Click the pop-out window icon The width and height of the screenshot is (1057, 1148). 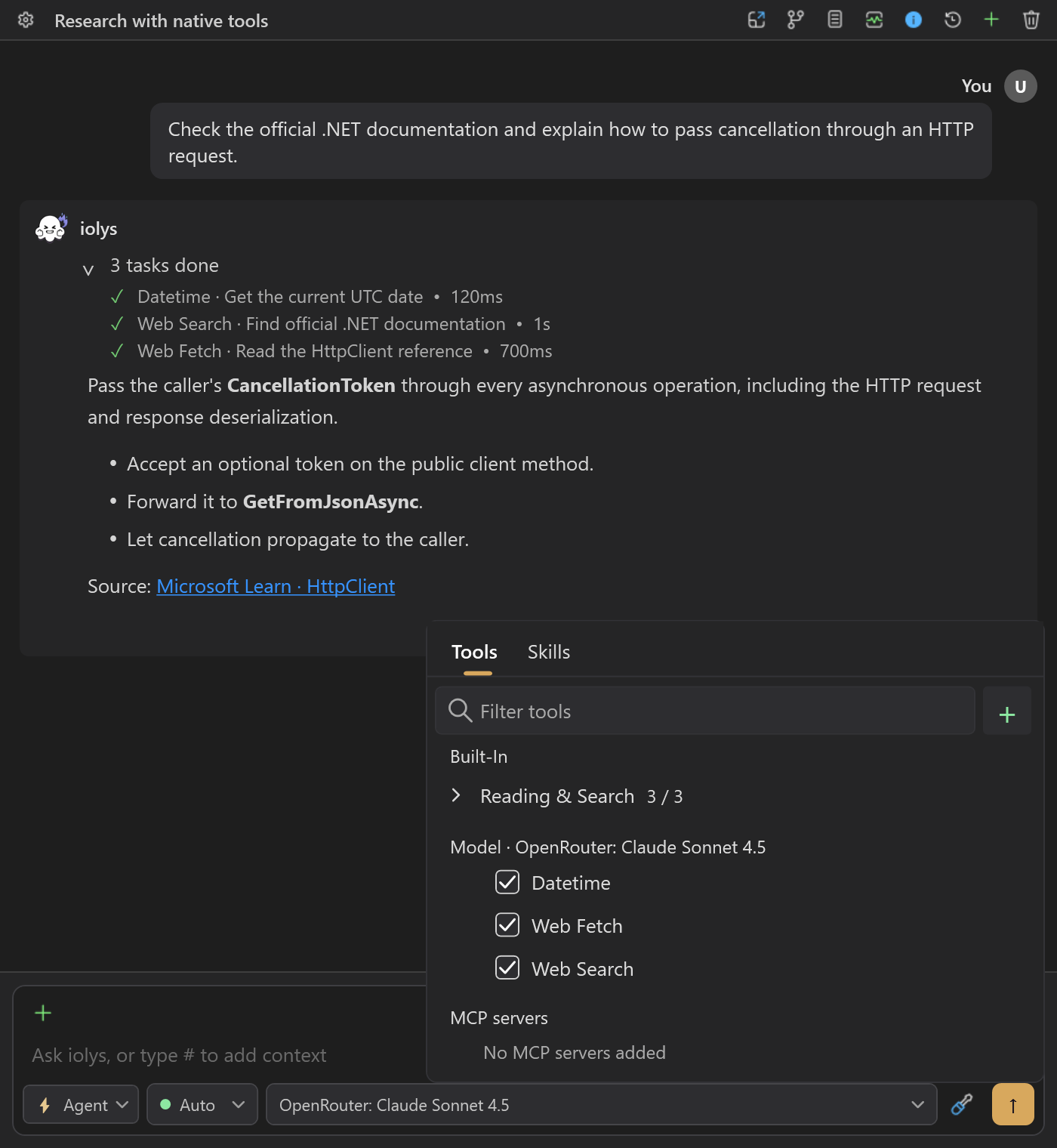757,20
